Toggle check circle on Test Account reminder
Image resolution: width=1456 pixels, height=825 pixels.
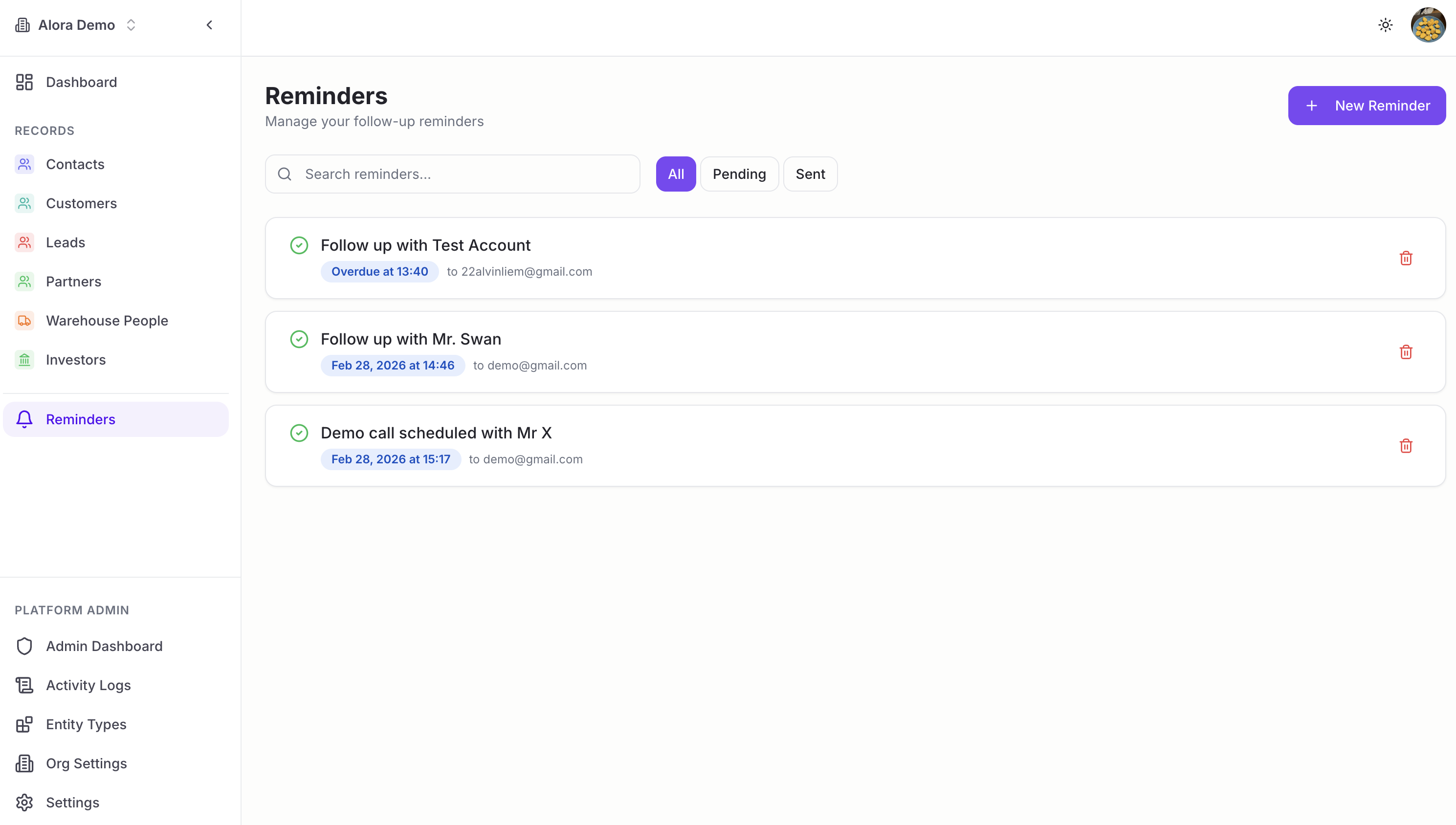[x=299, y=245]
